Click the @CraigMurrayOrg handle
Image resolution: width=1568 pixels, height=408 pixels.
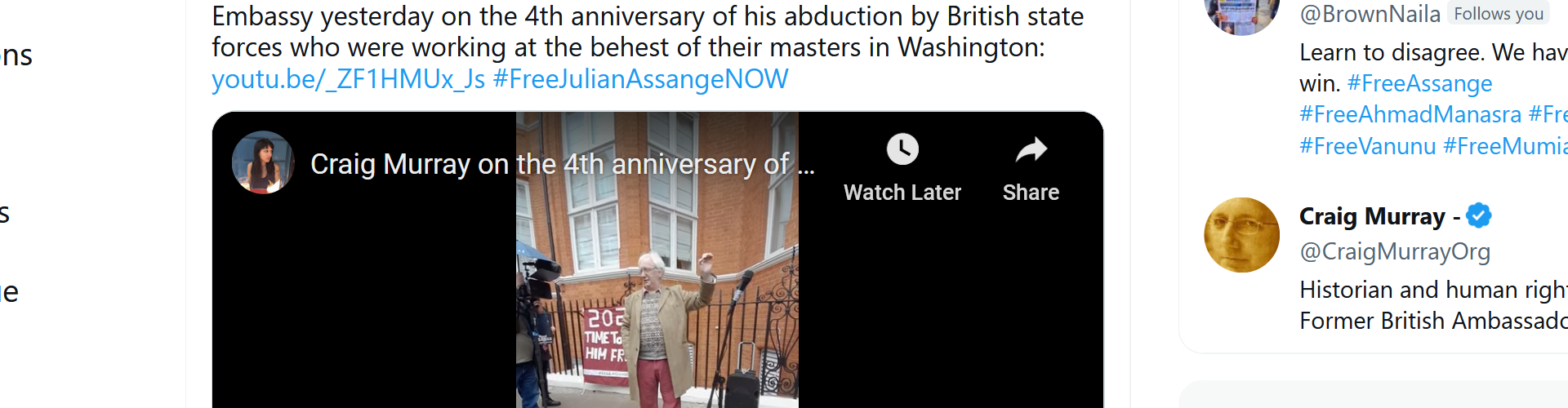pos(1395,251)
